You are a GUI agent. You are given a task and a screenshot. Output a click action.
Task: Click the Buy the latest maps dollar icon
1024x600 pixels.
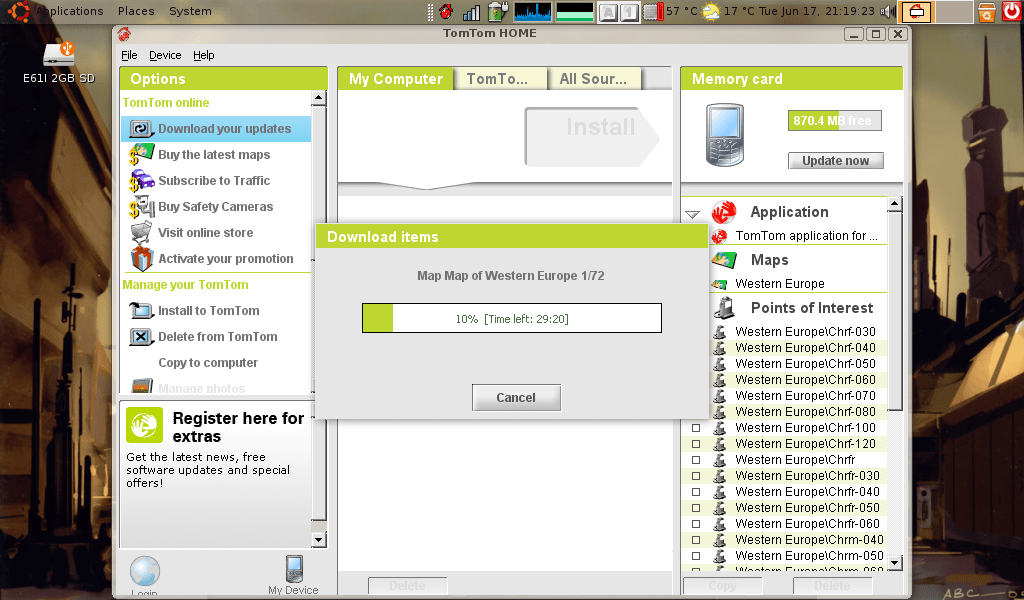(141, 154)
